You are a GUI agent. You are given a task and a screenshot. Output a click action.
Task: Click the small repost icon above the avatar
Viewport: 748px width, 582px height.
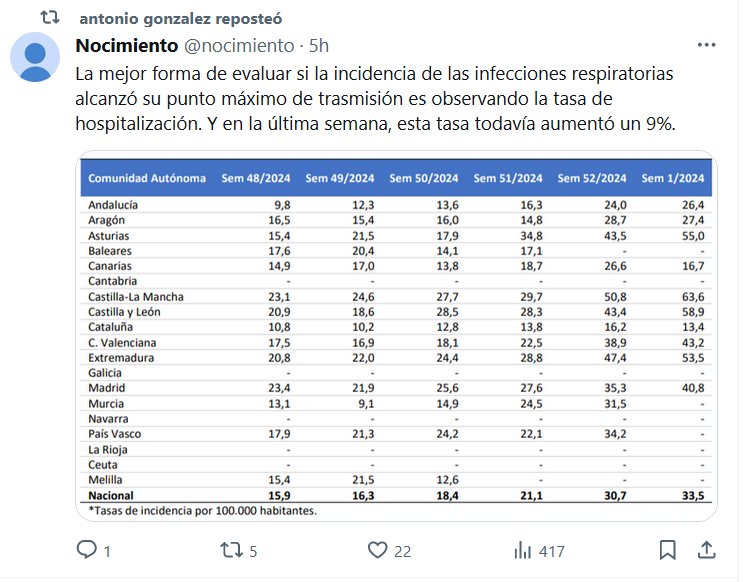tap(48, 18)
